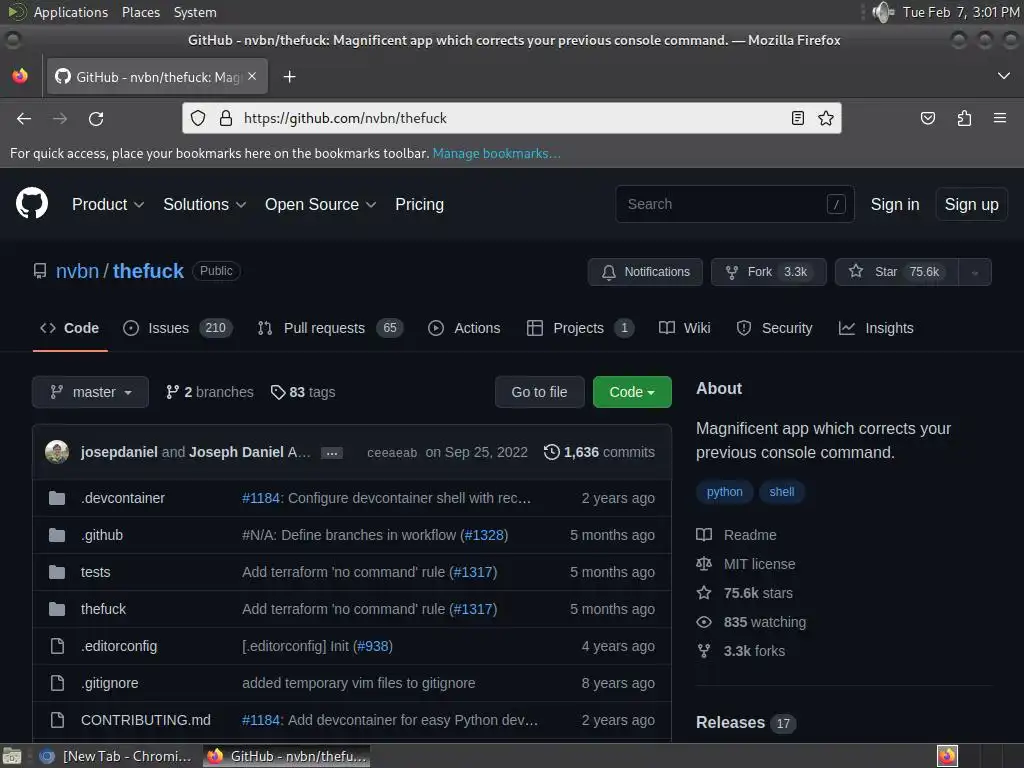The image size is (1024, 768).
Task: Open the Solutions dropdown menu
Action: click(x=204, y=204)
